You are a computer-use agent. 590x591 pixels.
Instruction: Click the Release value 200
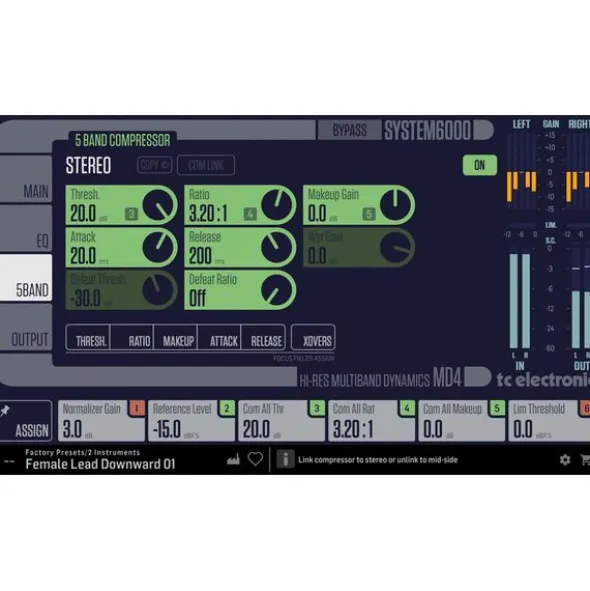point(200,256)
